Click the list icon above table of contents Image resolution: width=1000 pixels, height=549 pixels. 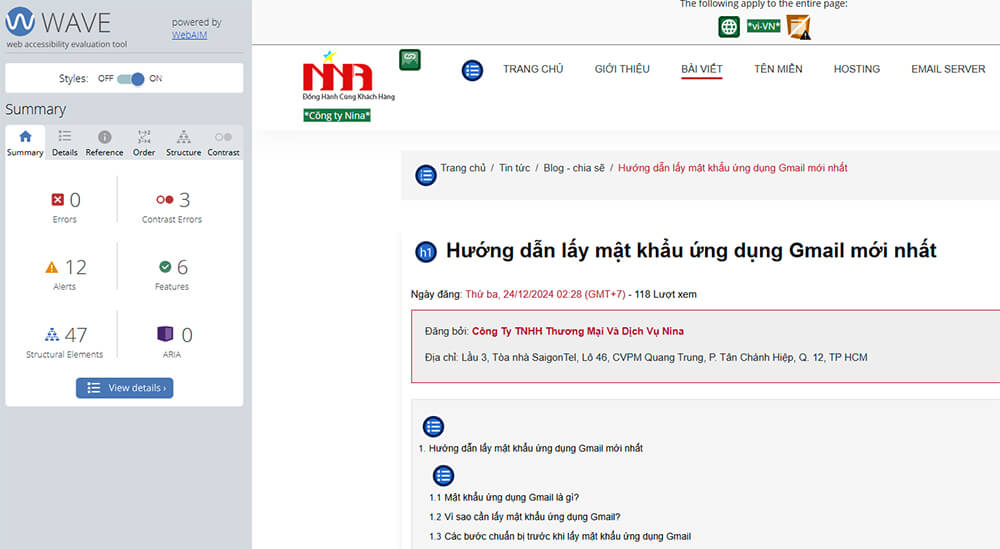pyautogui.click(x=433, y=427)
